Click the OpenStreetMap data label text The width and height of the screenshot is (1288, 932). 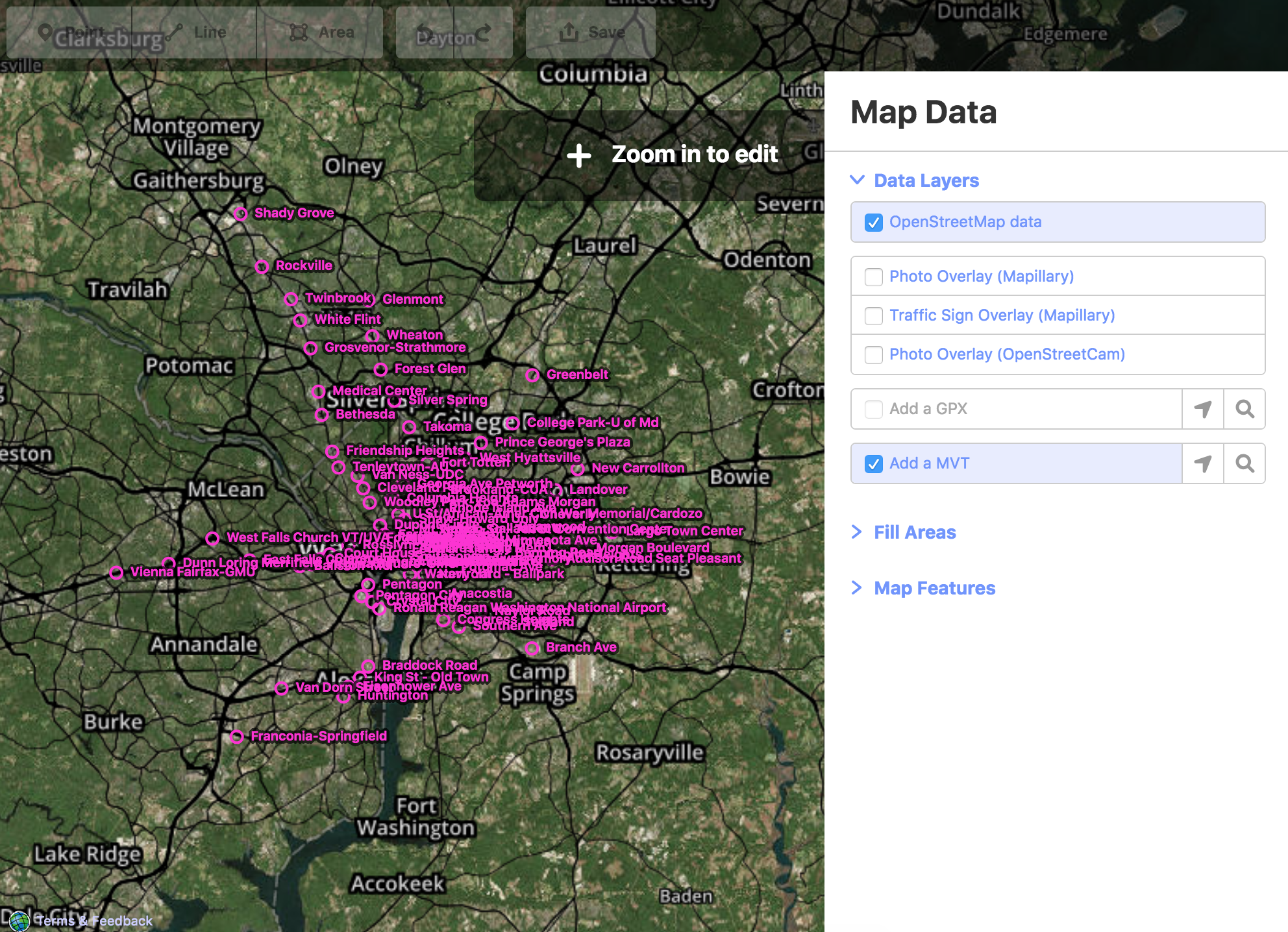(x=965, y=222)
